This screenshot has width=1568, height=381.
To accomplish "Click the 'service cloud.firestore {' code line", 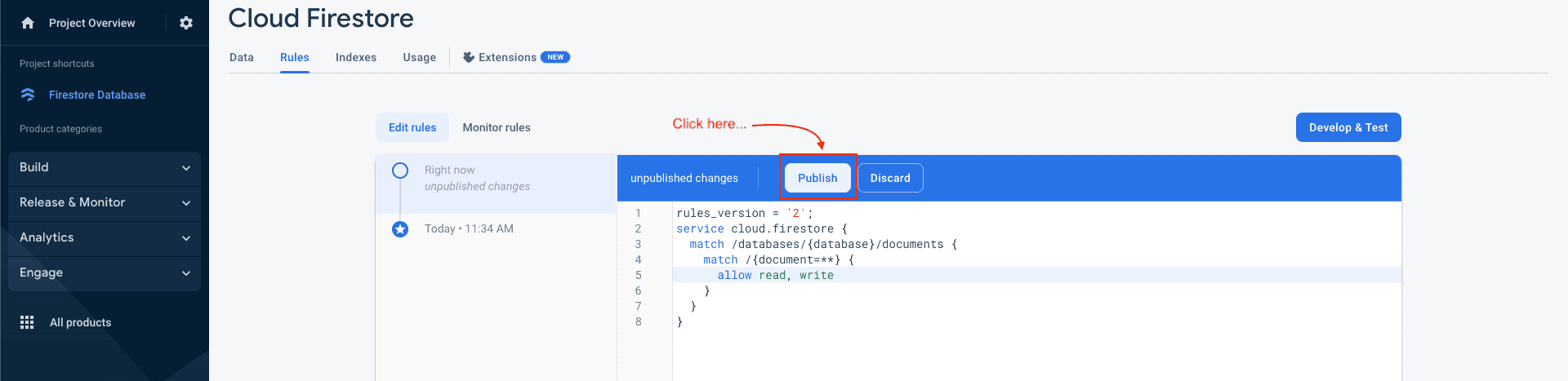I will [762, 228].
